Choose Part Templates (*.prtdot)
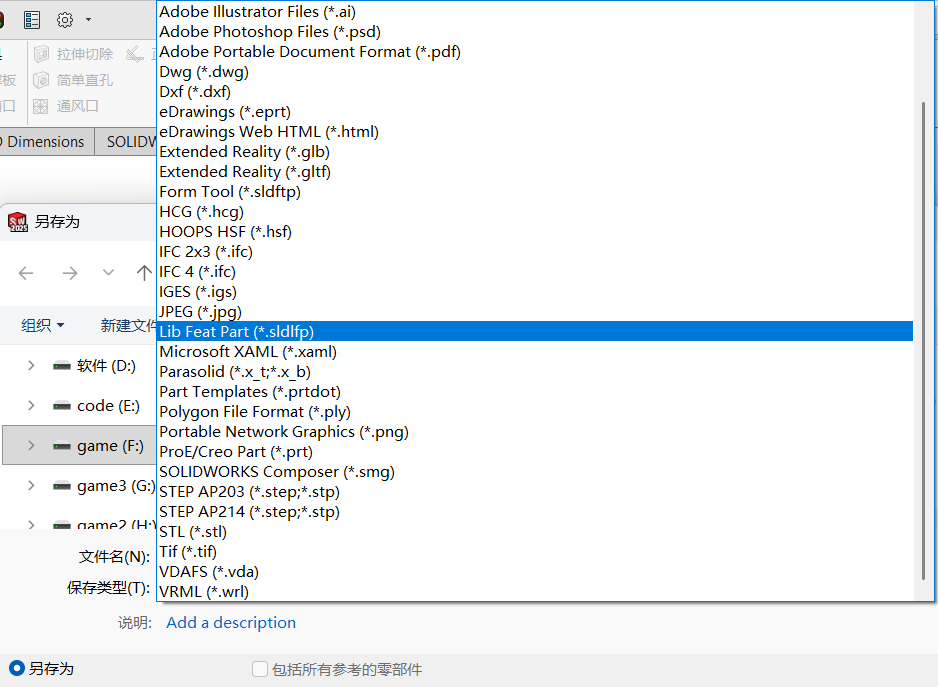This screenshot has height=687, width=938. pos(534,392)
